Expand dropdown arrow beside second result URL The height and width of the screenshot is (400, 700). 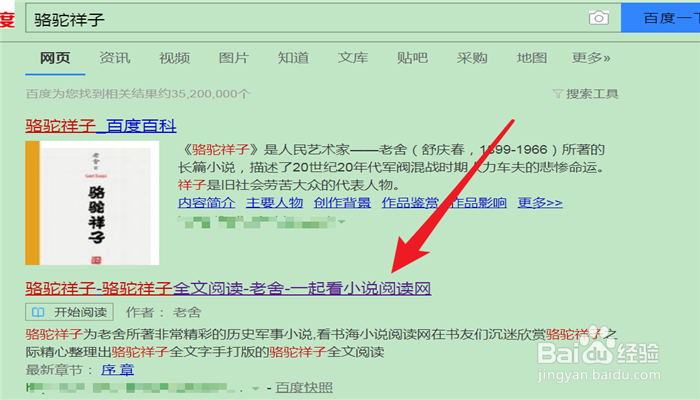[x=255, y=388]
